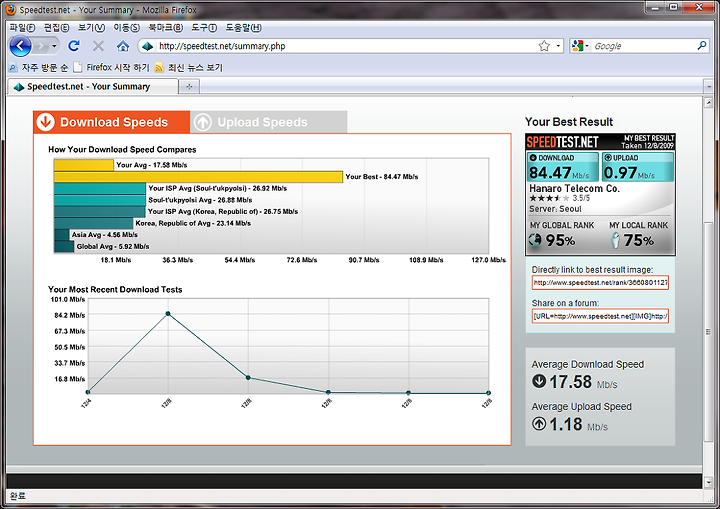The width and height of the screenshot is (720, 509).
Task: Go to the Home page icon
Action: coord(123,46)
